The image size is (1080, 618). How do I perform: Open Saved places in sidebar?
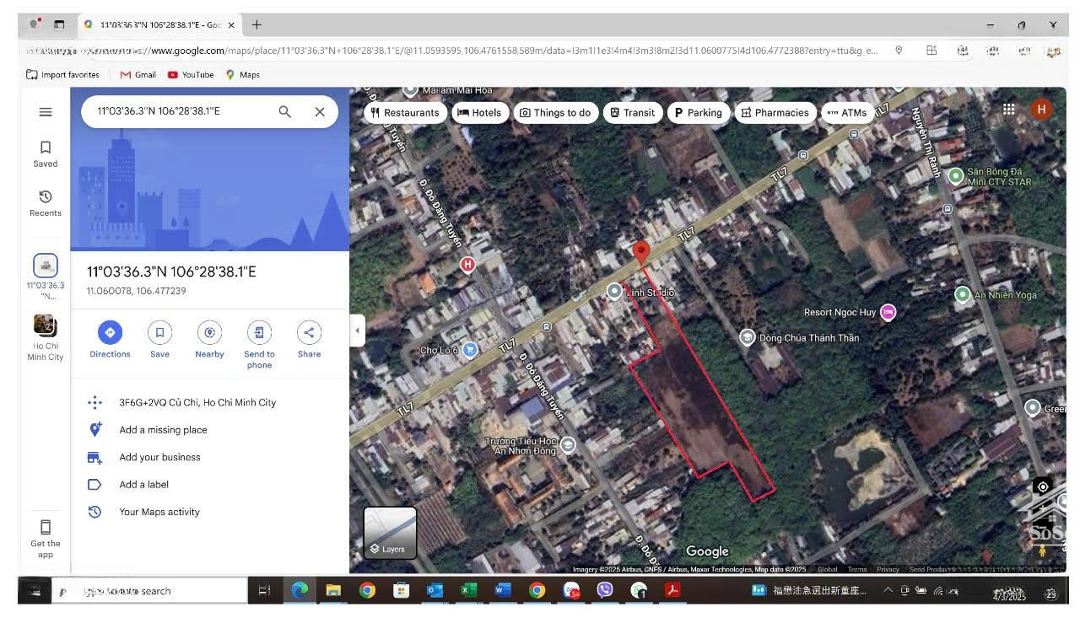tap(45, 153)
